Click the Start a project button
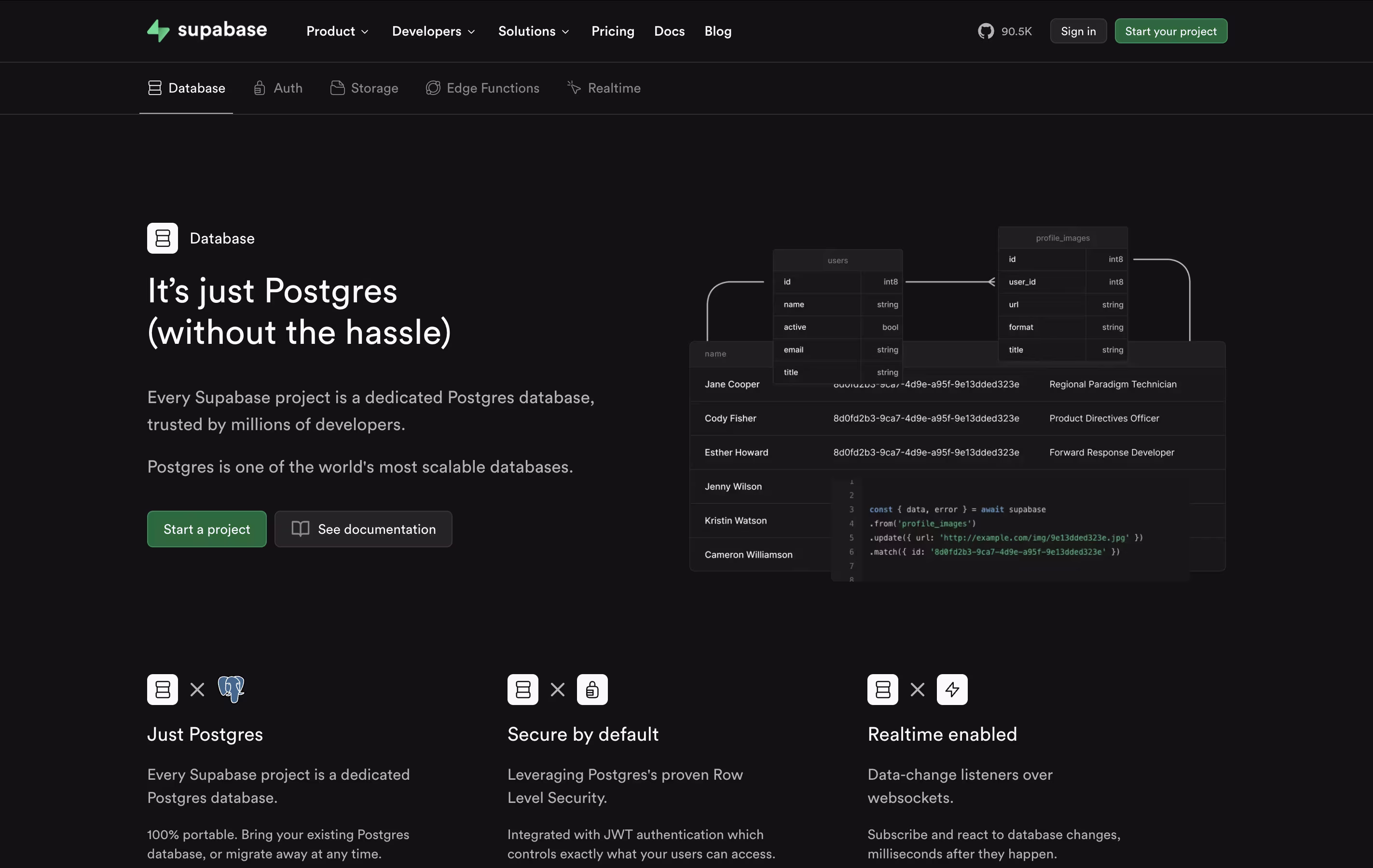This screenshot has height=868, width=1373. [207, 529]
